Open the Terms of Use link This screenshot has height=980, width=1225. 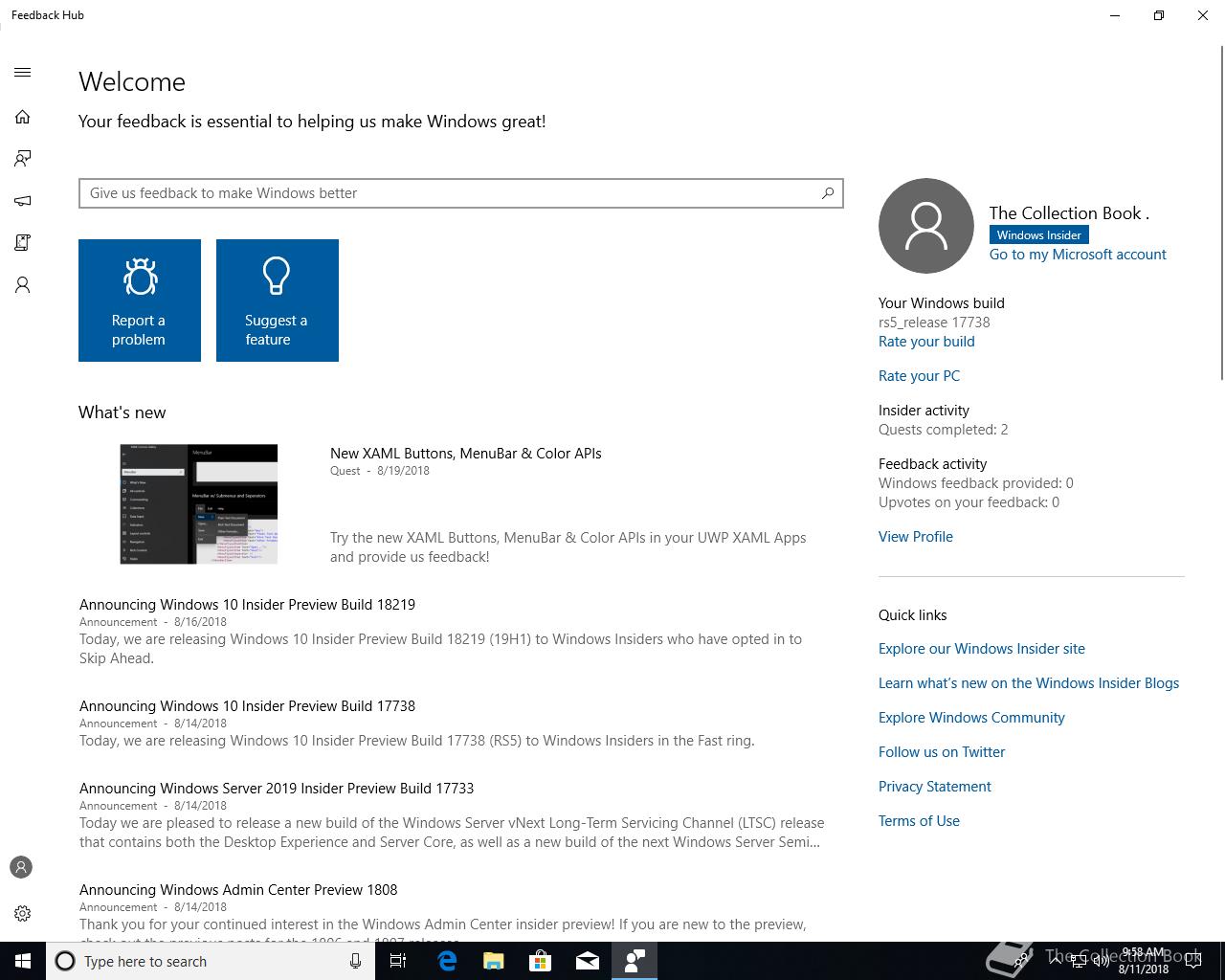click(x=919, y=821)
